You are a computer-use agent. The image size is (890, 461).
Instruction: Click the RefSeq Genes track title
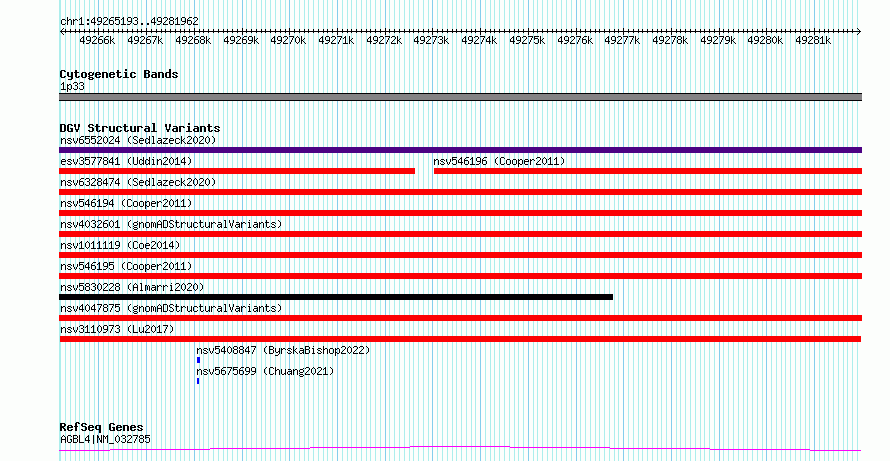click(102, 428)
